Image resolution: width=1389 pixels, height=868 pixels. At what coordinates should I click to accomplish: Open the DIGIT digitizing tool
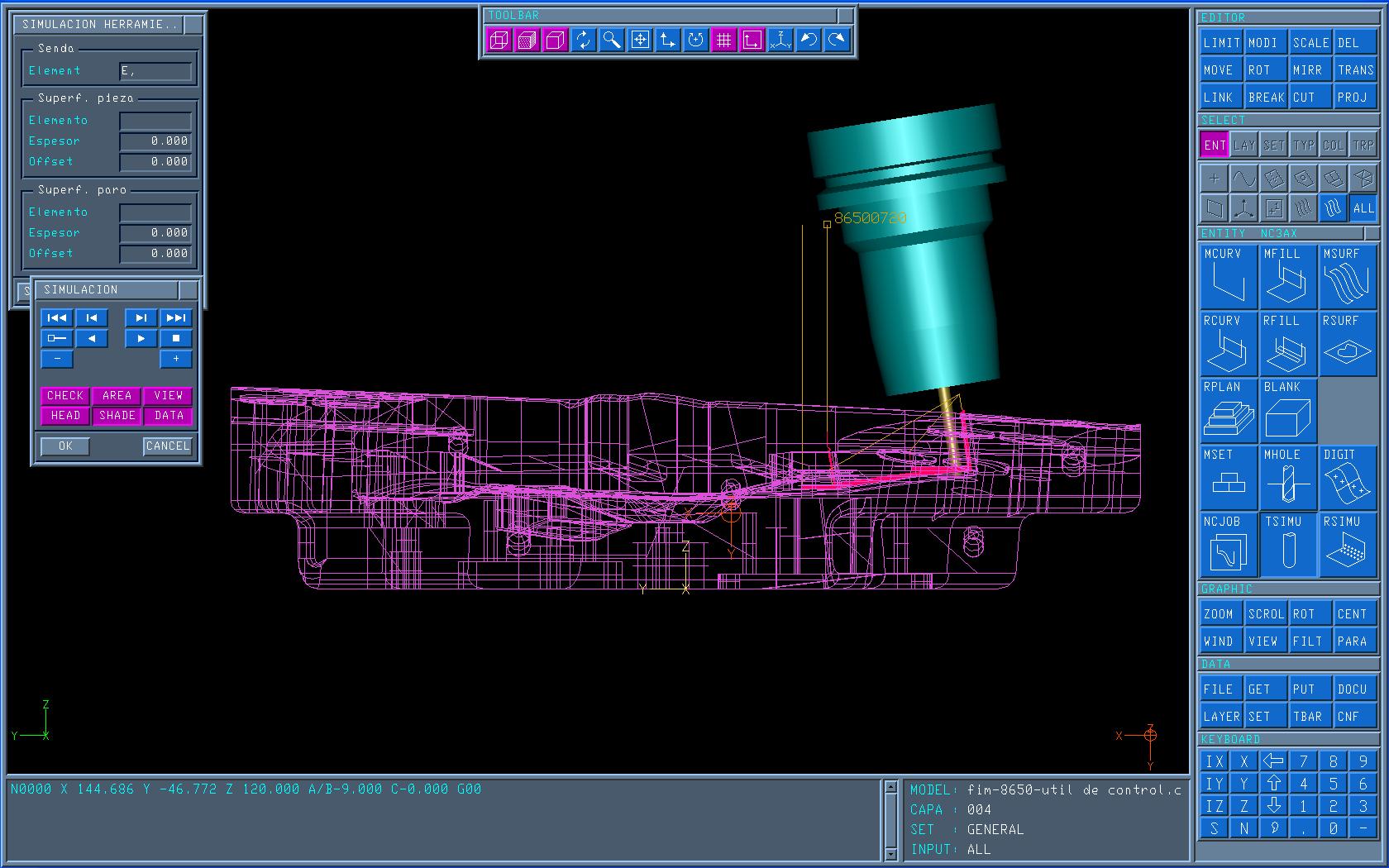(1348, 478)
